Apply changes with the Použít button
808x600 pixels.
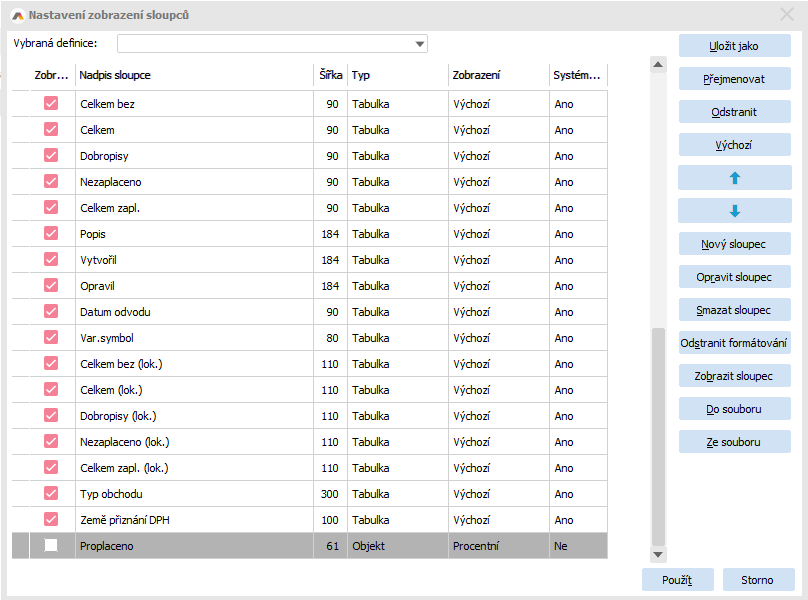[677, 580]
